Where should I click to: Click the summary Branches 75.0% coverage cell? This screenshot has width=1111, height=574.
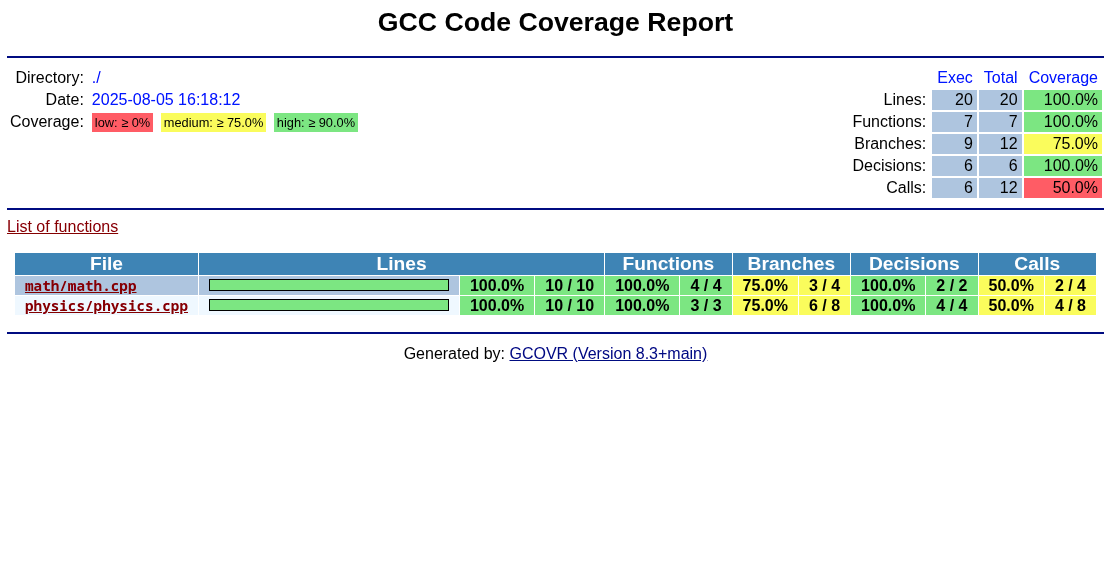click(1062, 144)
